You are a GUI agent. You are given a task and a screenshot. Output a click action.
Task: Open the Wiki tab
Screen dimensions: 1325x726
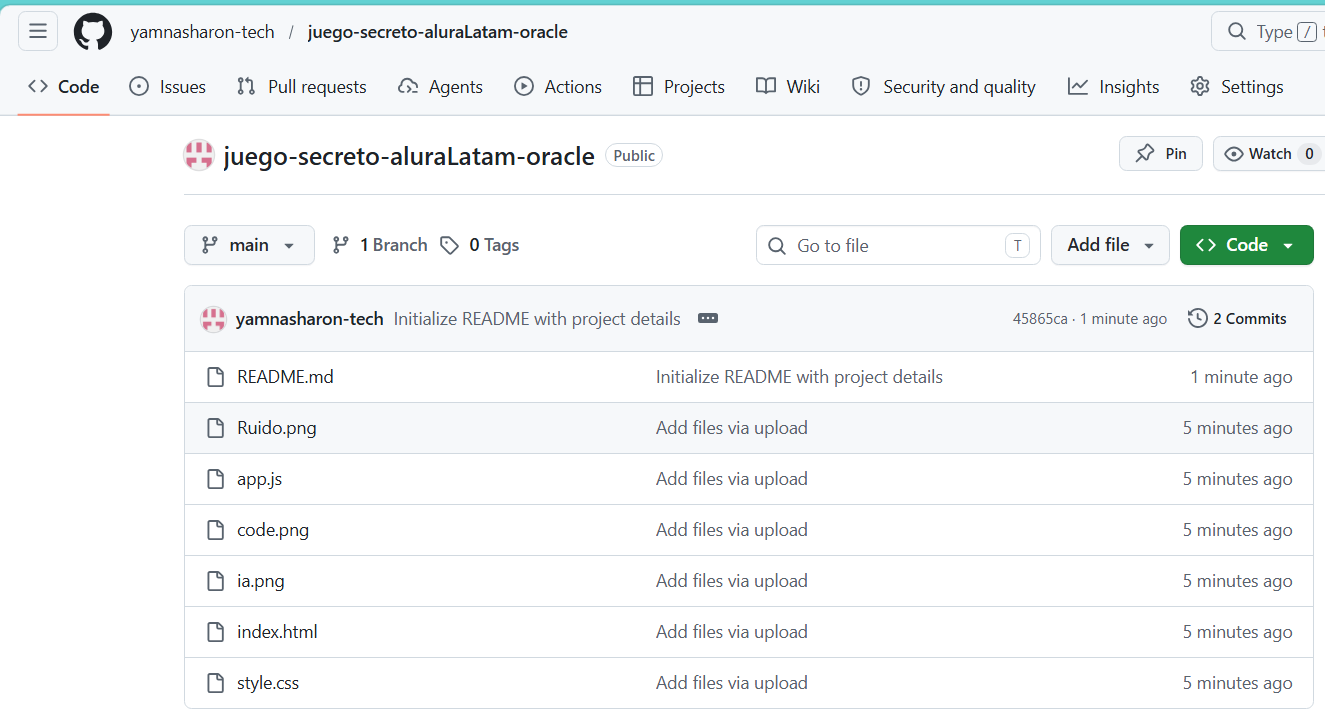788,87
